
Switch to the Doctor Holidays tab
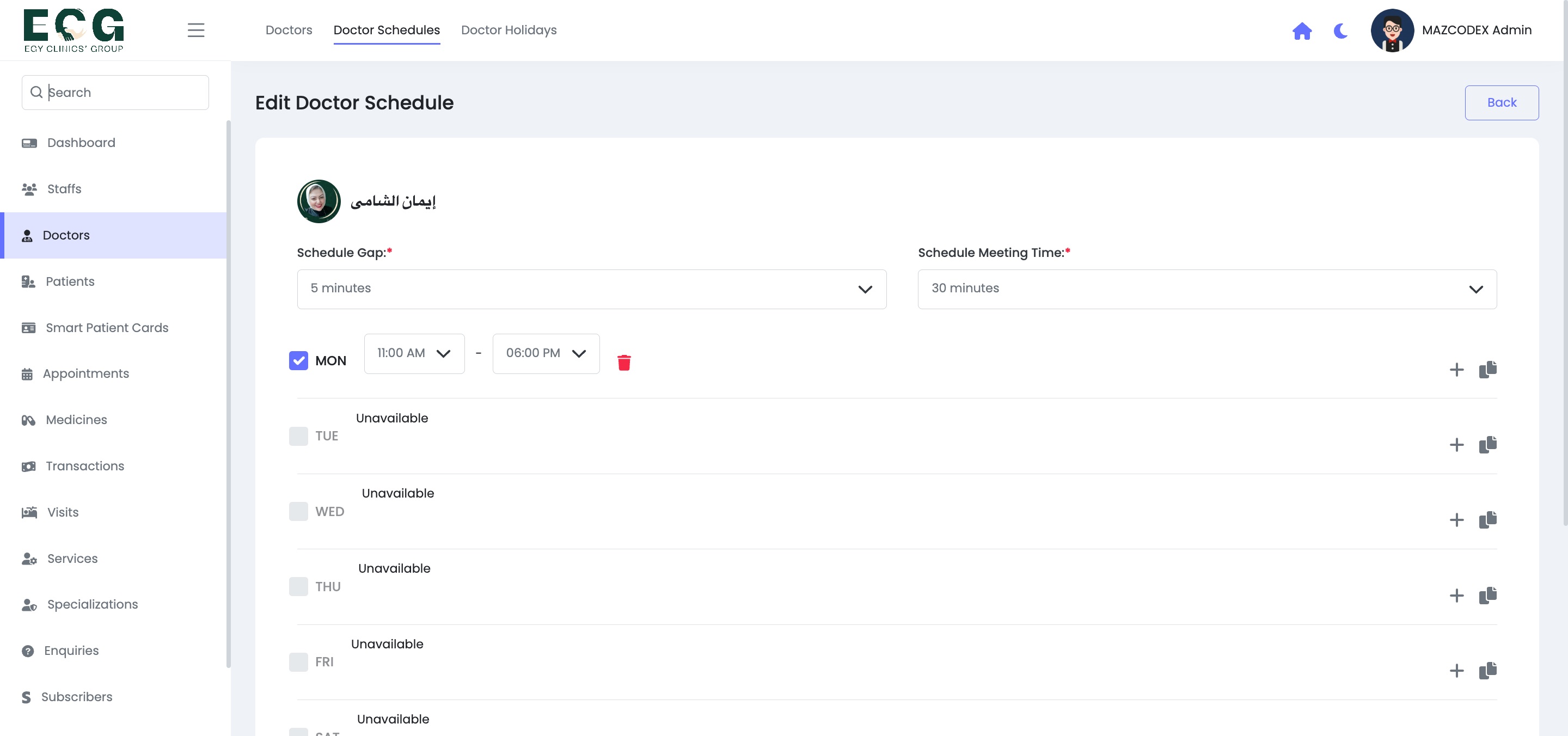point(509,30)
